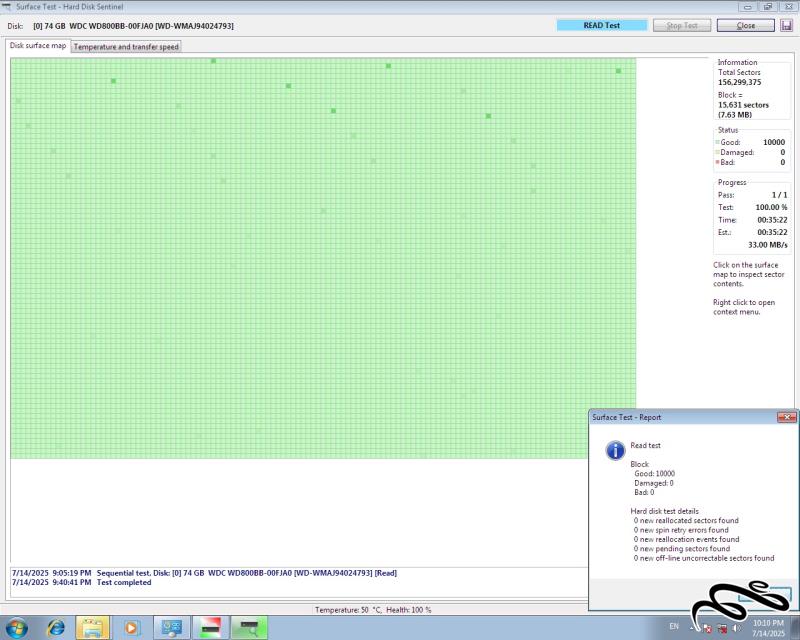Click the Stop Test button
800x640 pixels.
682,25
